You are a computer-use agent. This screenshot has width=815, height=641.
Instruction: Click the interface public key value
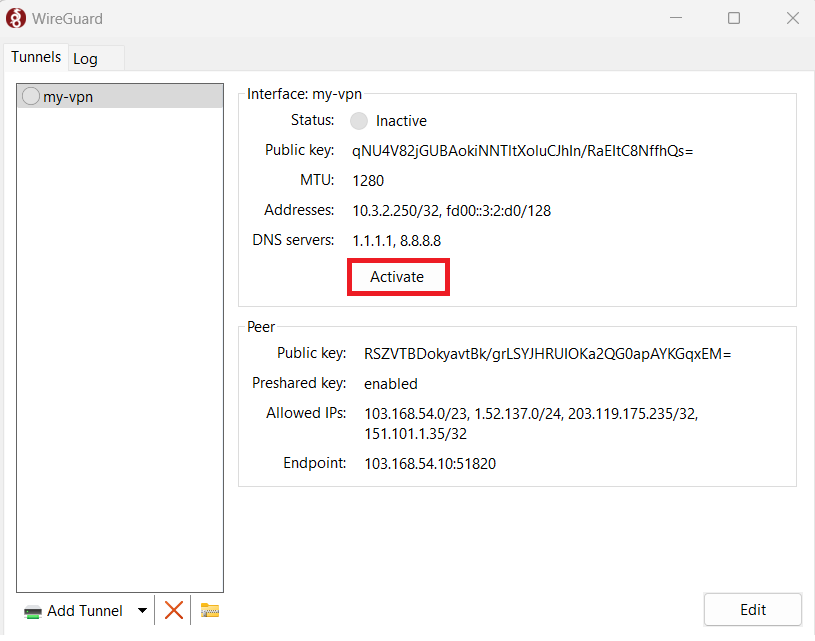tap(522, 151)
